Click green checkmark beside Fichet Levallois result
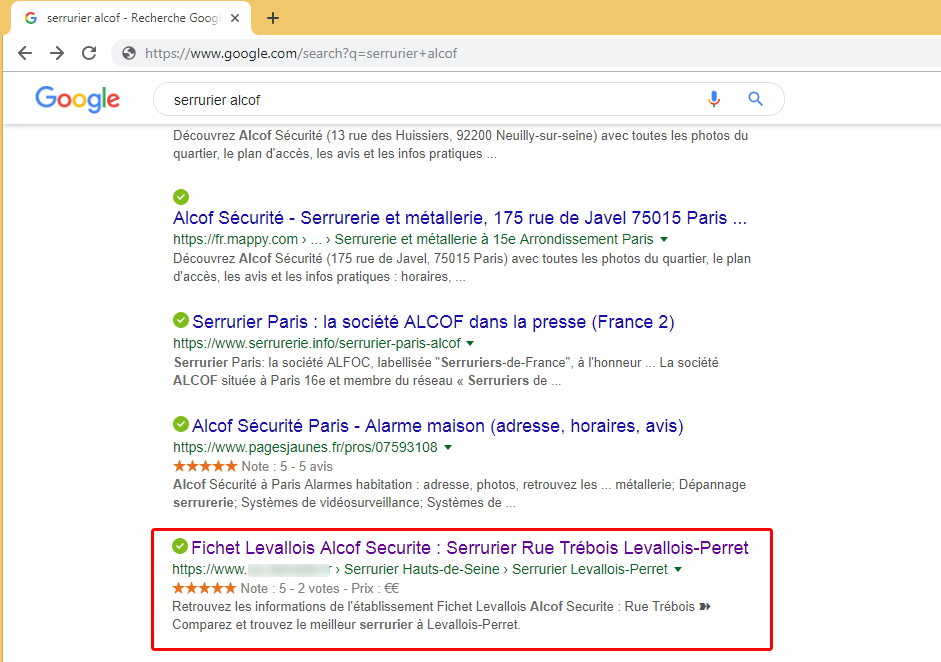 [180, 547]
